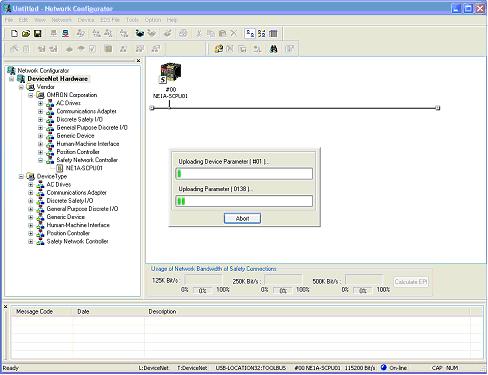This screenshot has height=375, width=488.
Task: Open the Edit menu
Action: point(23,20)
